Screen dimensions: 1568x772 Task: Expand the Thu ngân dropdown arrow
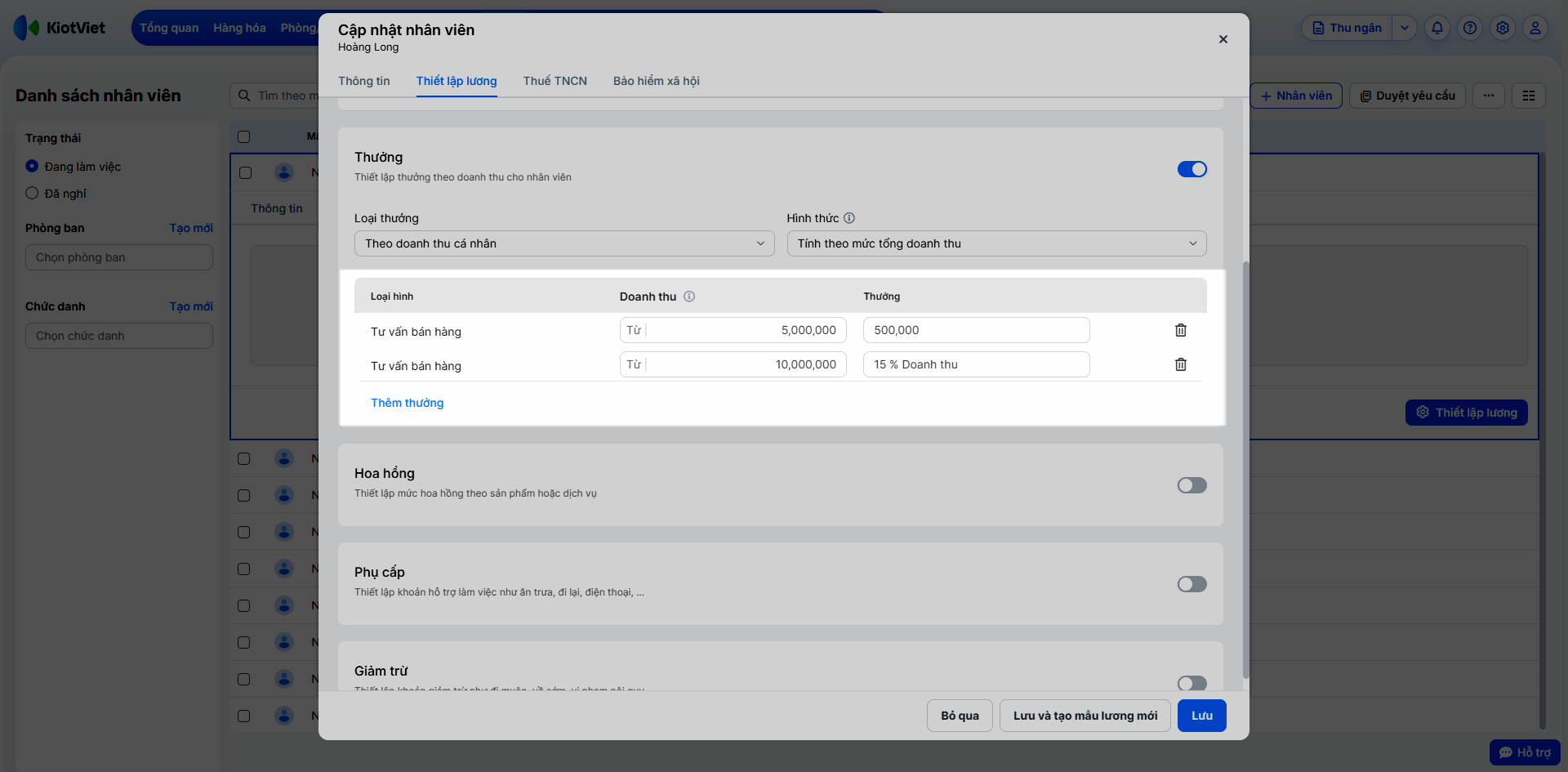1405,28
